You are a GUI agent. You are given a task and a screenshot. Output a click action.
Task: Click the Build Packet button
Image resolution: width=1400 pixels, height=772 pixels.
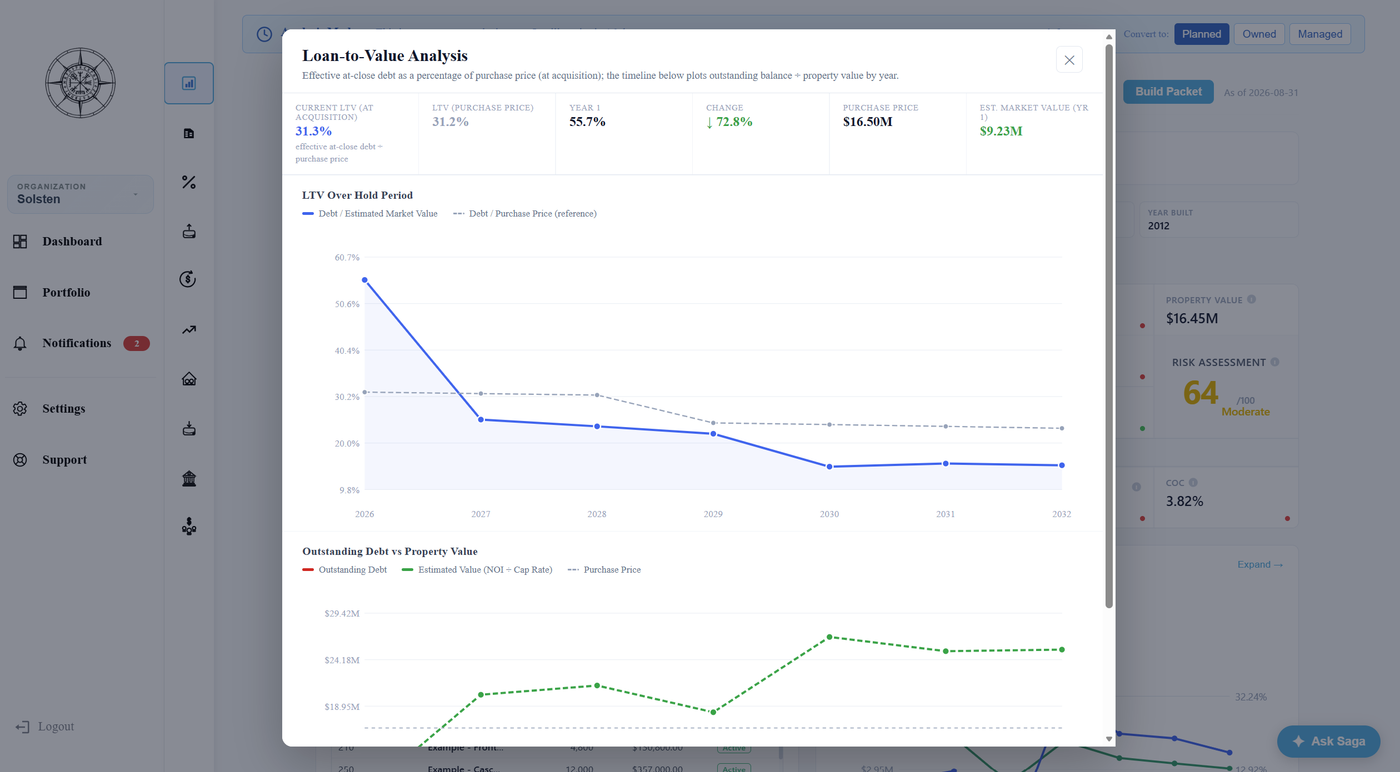pos(1168,92)
